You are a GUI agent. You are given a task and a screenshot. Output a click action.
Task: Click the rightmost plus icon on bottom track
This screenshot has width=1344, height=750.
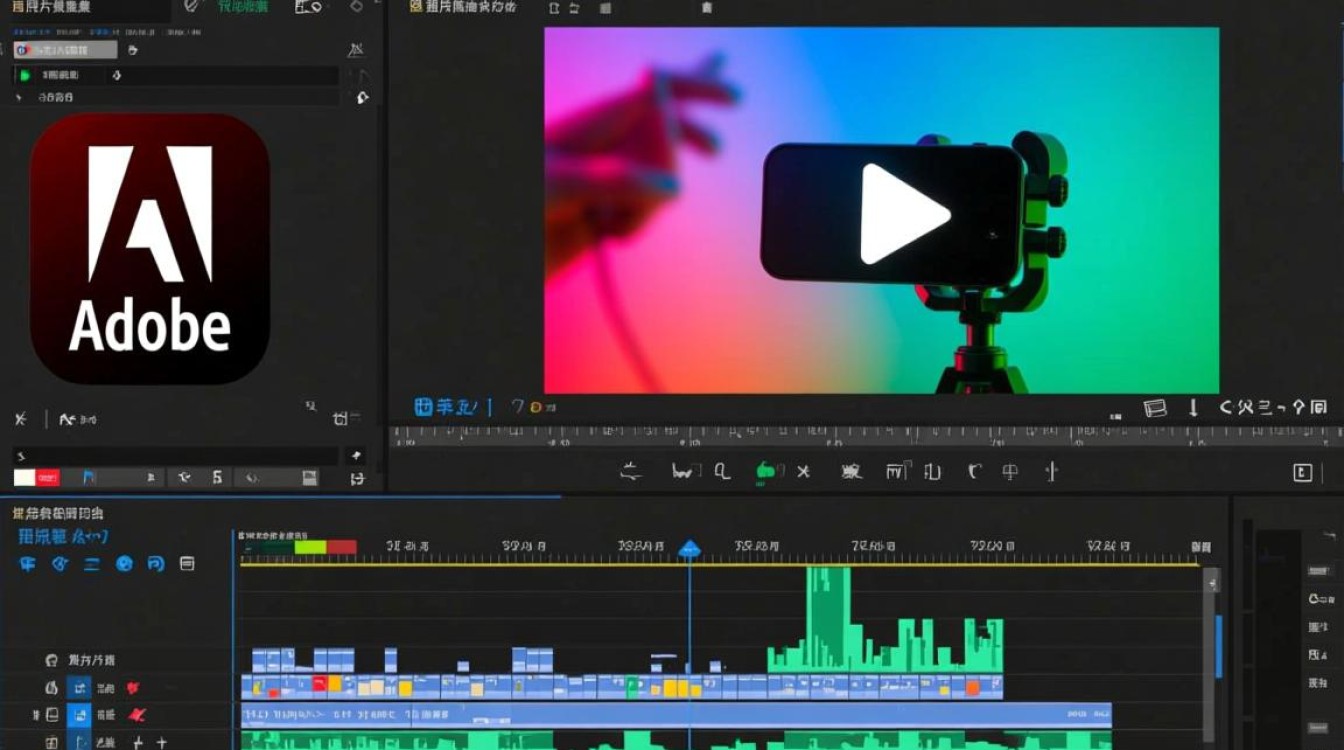[x=162, y=742]
